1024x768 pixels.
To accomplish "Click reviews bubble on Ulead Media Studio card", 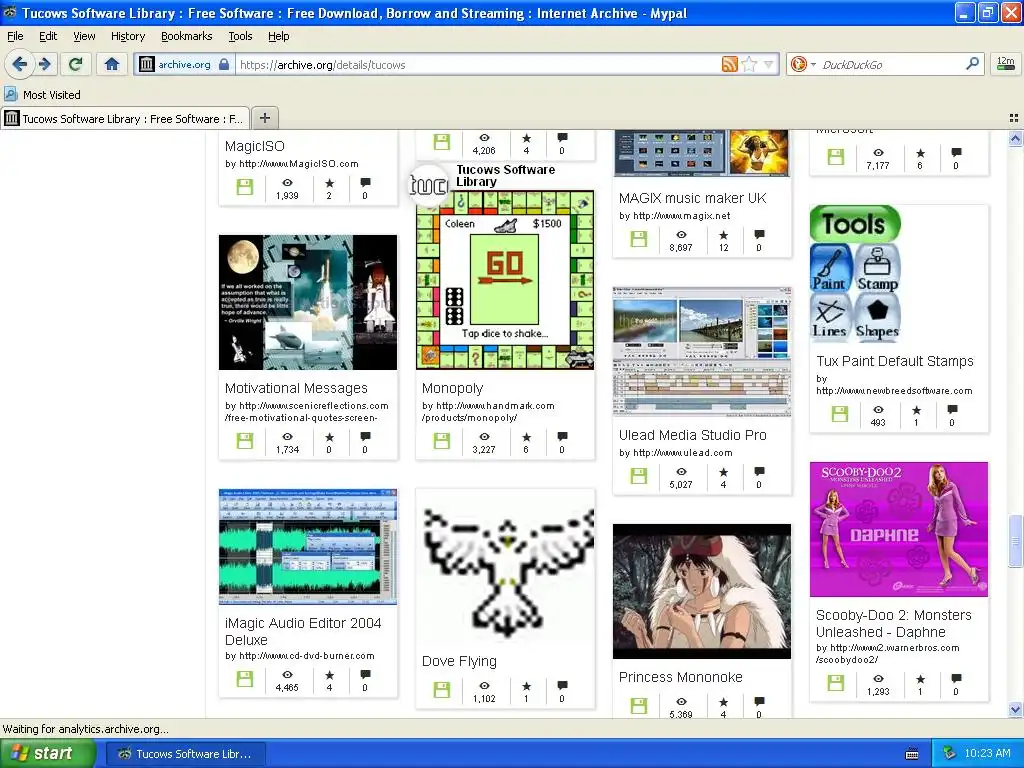I will [x=759, y=471].
